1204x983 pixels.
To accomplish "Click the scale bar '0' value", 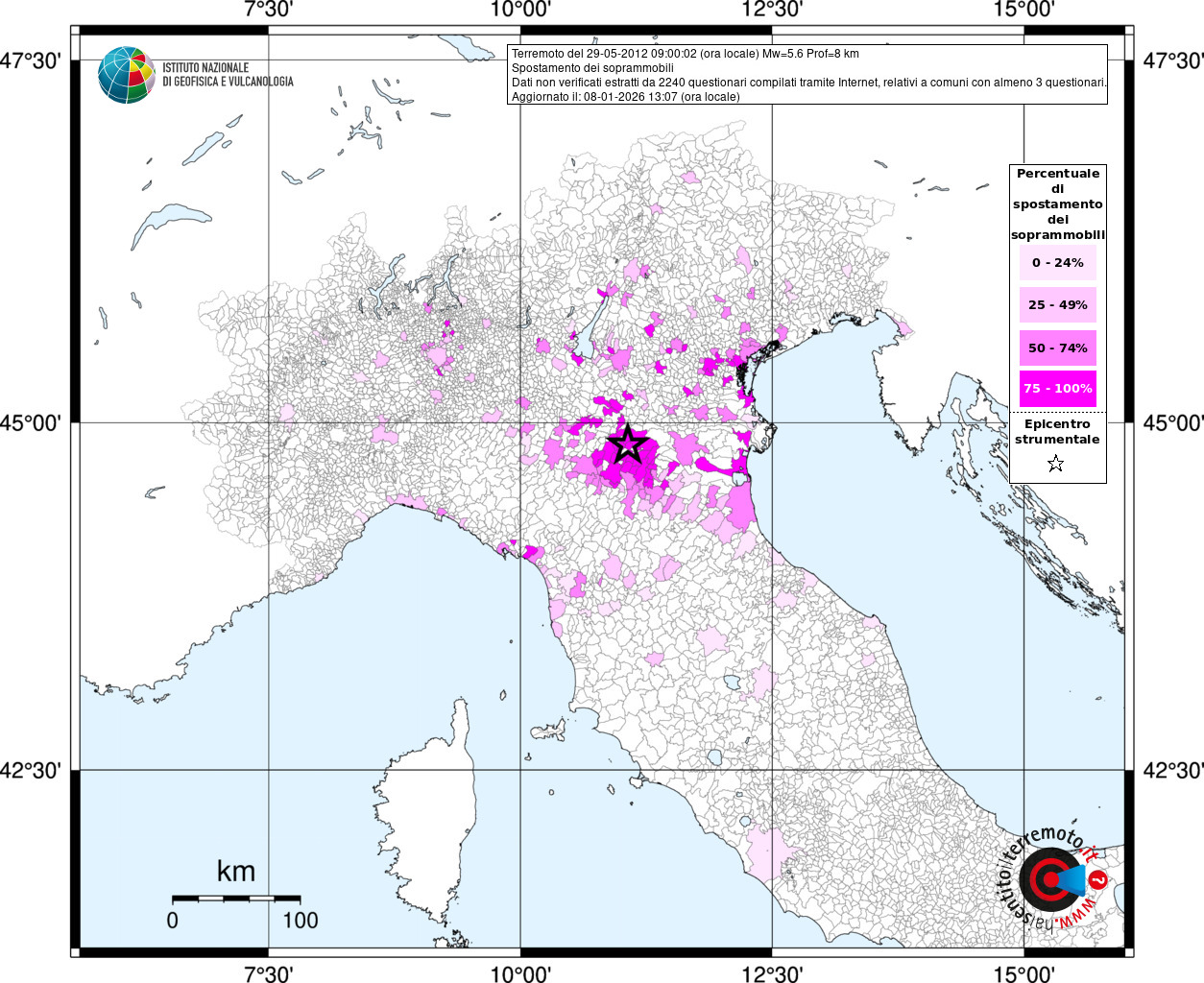I will [x=173, y=921].
